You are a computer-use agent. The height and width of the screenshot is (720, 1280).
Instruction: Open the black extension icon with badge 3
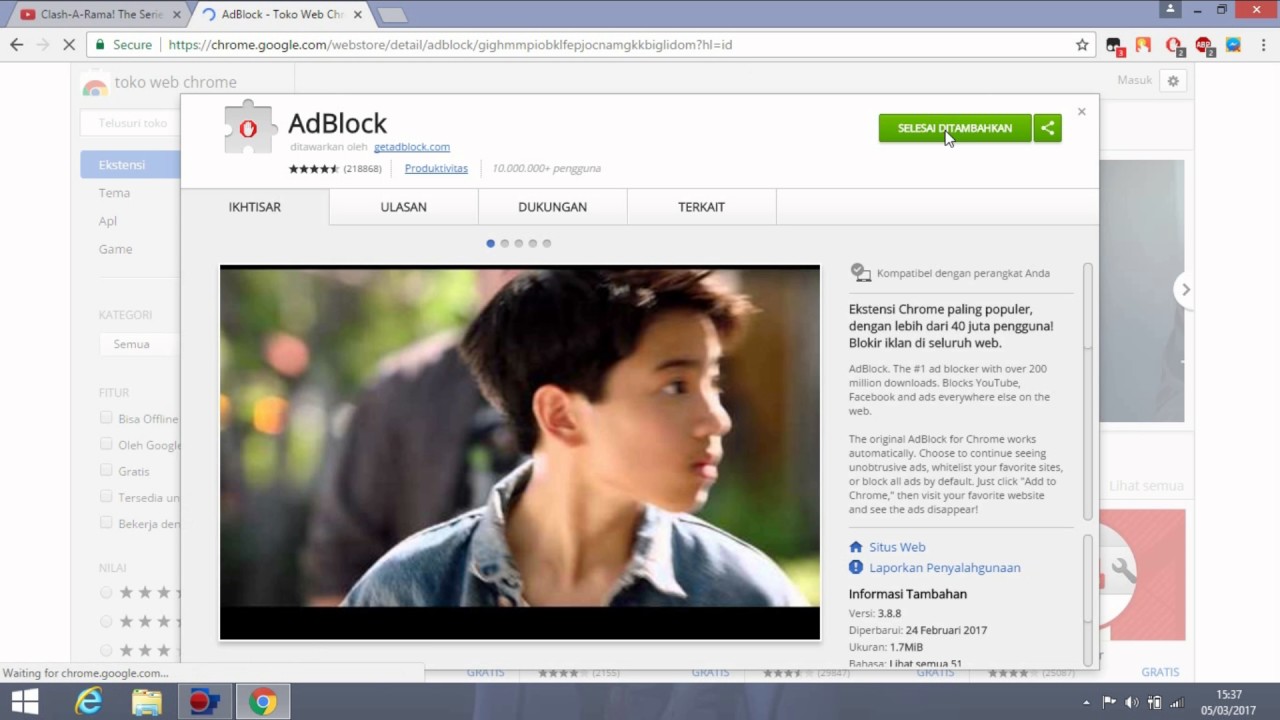1114,45
